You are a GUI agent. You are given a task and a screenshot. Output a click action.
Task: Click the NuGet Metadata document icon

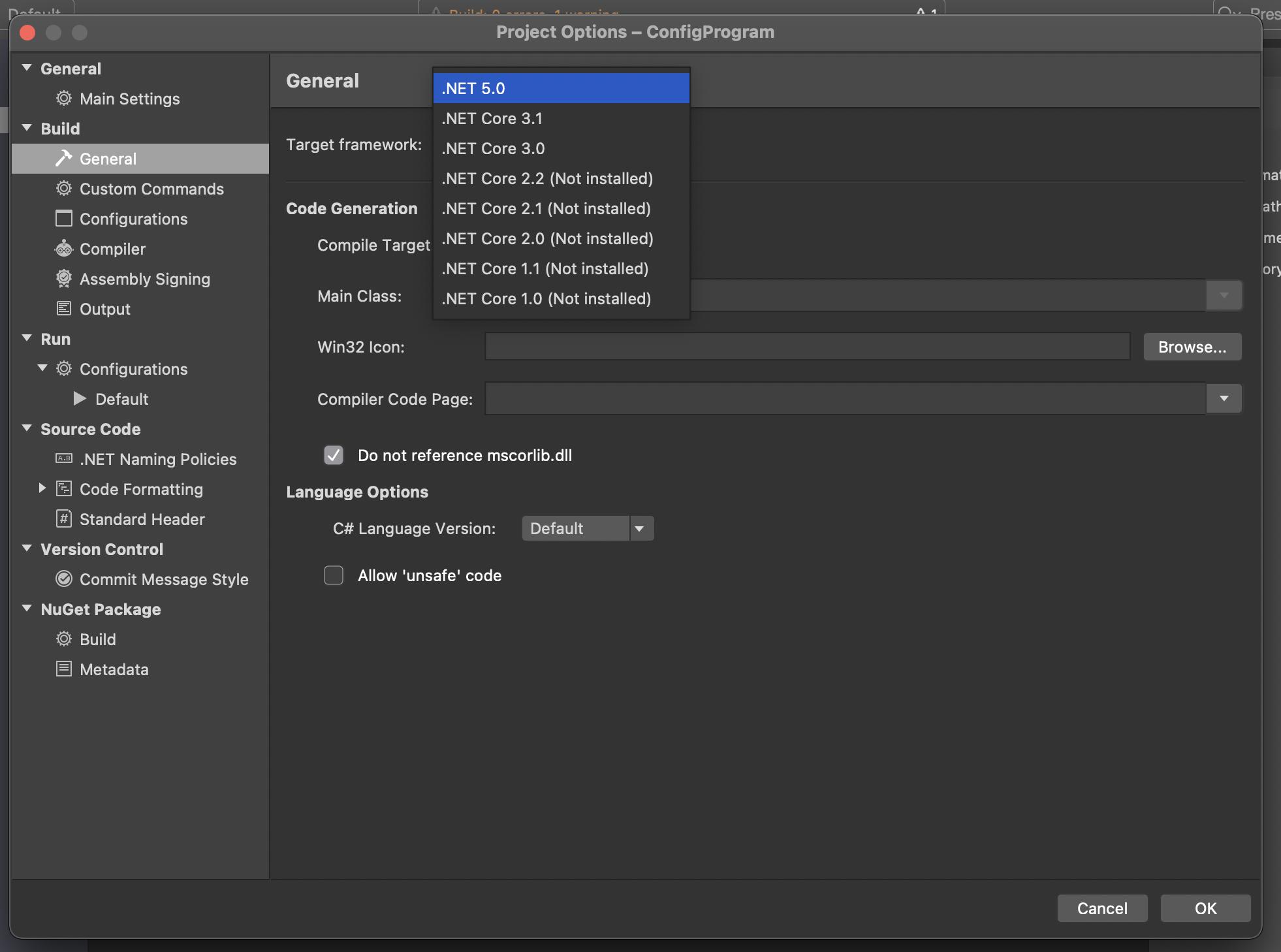click(x=63, y=669)
